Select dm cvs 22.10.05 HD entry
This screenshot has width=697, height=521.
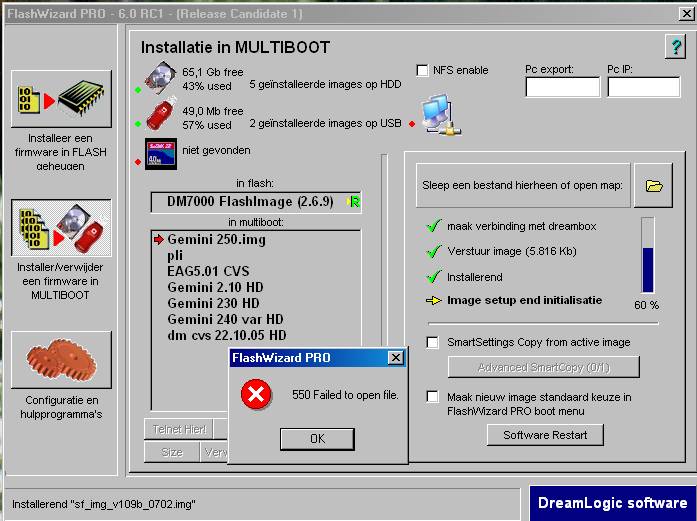pos(227,335)
